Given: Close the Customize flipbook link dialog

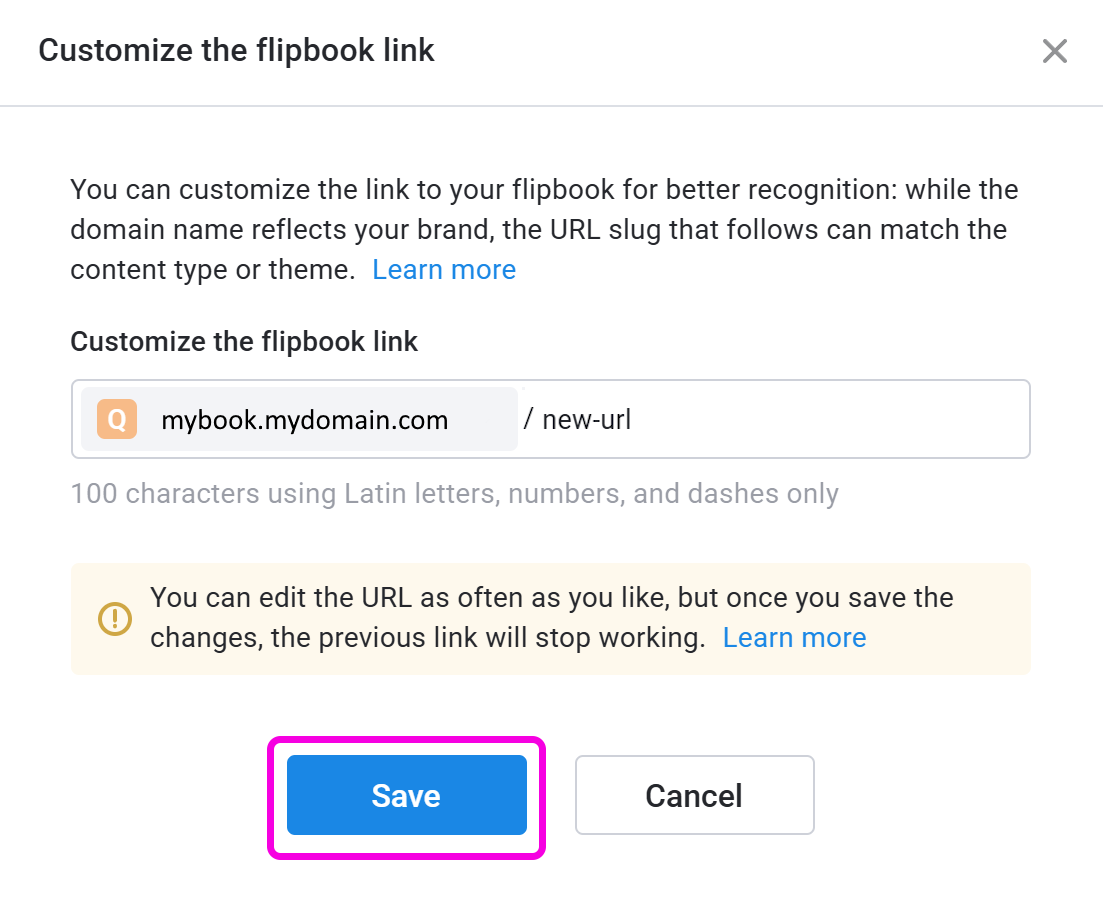Looking at the screenshot, I should (x=1054, y=51).
